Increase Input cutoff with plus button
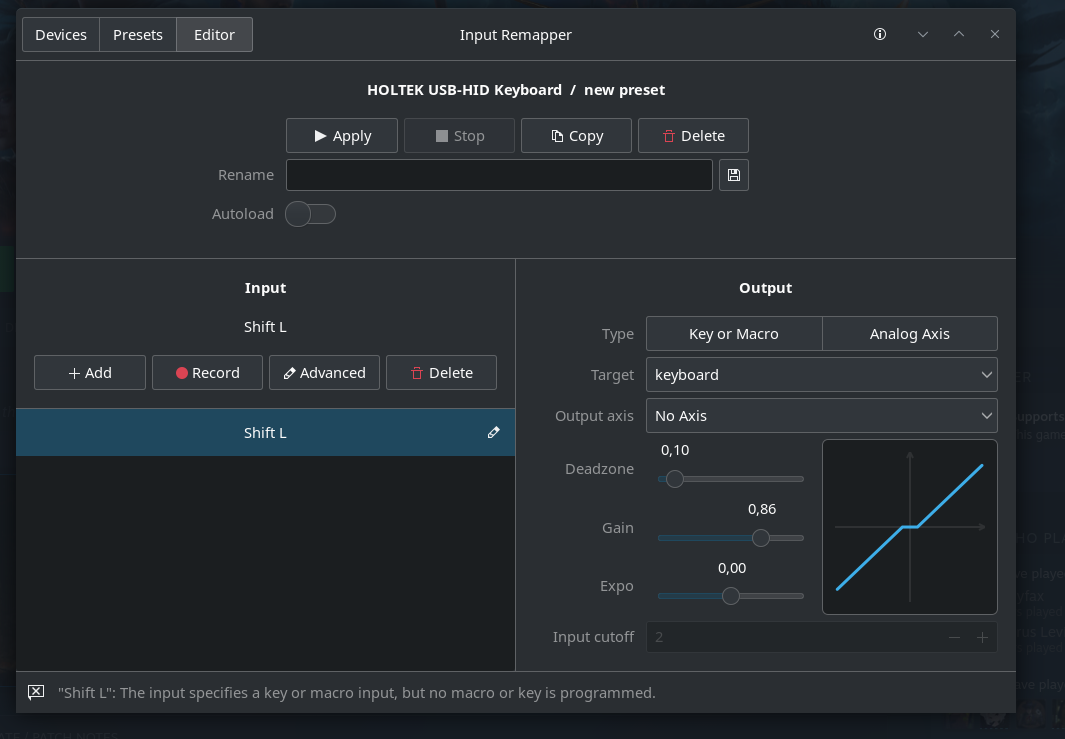Viewport: 1065px width, 739px height. 982,637
